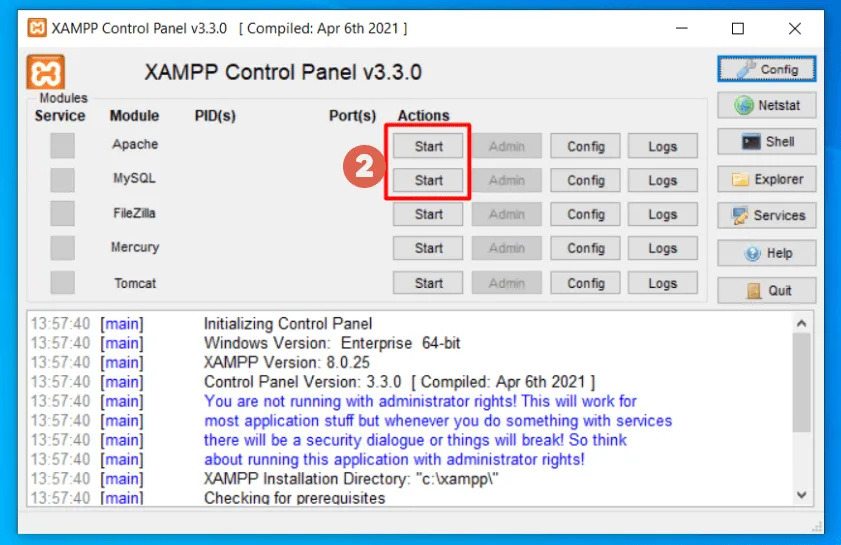Select the FileZilla module label

pyautogui.click(x=135, y=213)
